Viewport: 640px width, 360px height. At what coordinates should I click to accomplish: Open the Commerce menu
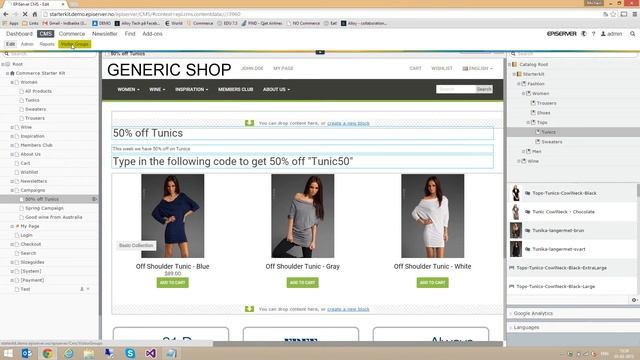(x=72, y=34)
